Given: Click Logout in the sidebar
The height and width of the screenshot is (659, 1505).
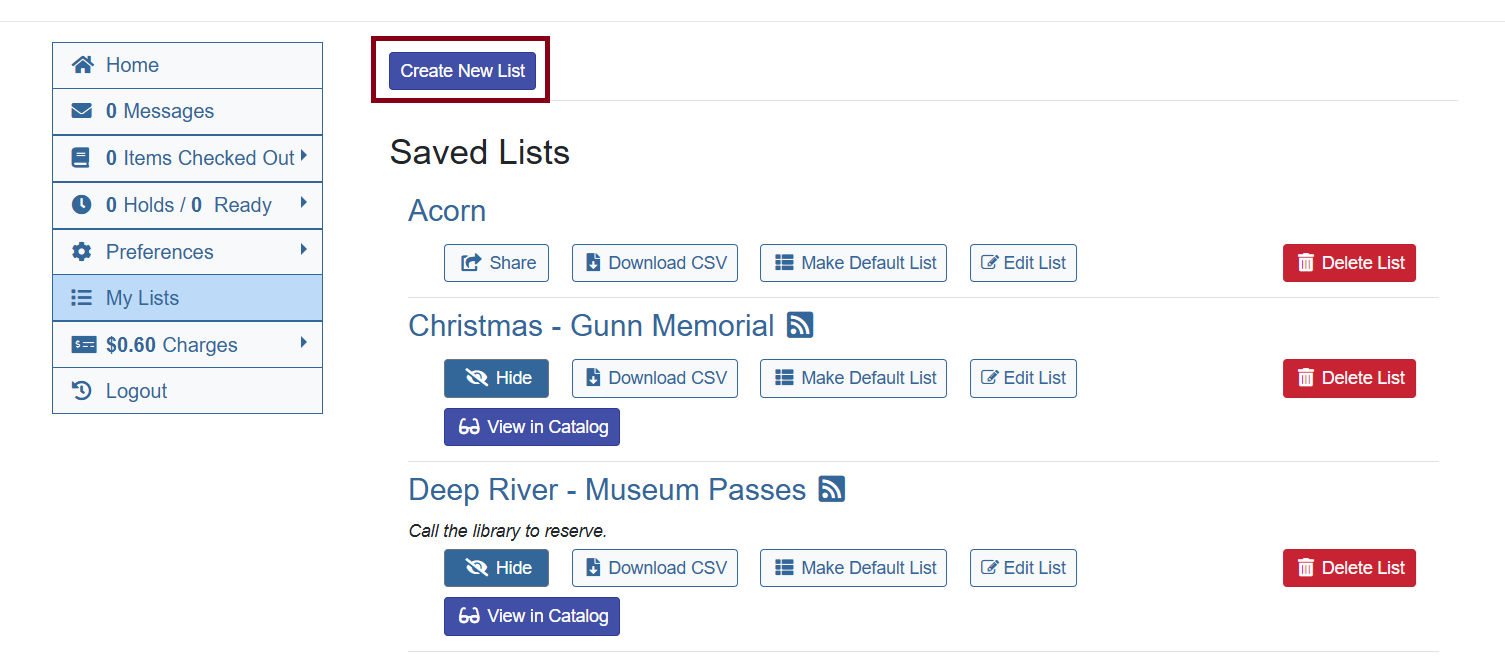Looking at the screenshot, I should pos(135,390).
